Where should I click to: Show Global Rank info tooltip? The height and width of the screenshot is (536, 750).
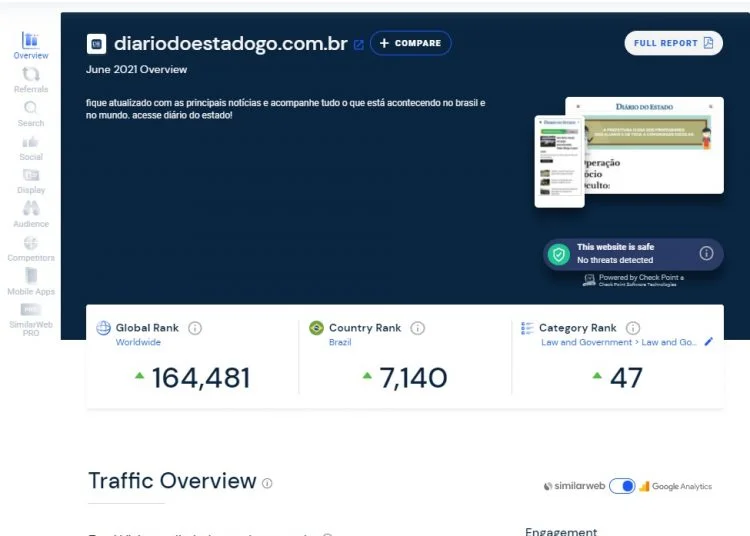pos(195,328)
